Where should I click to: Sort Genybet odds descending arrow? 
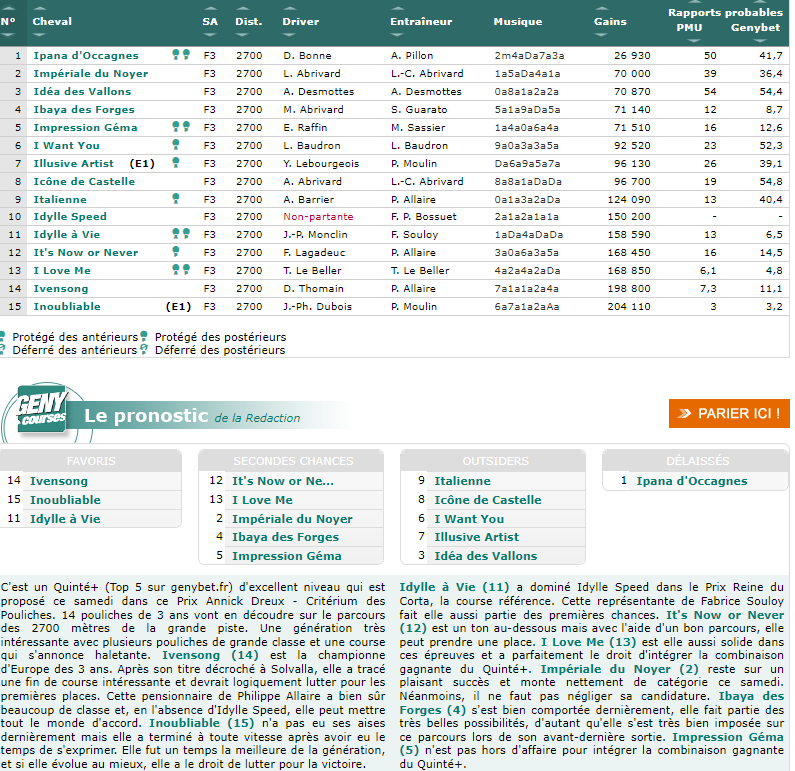click(x=761, y=41)
